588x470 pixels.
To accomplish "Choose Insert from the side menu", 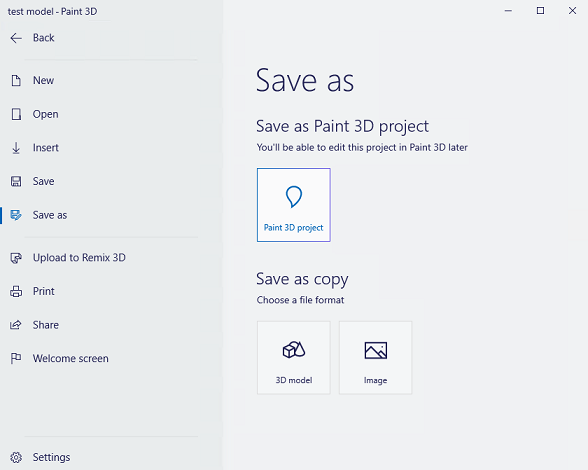I will tap(46, 148).
